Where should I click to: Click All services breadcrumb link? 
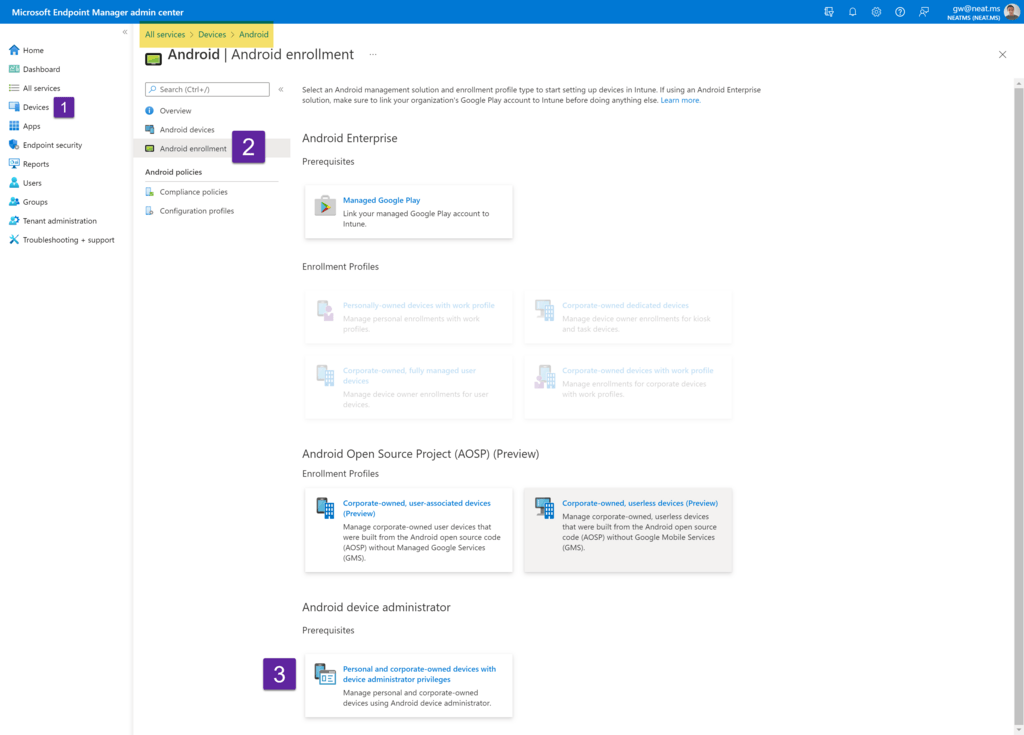pyautogui.click(x=165, y=35)
